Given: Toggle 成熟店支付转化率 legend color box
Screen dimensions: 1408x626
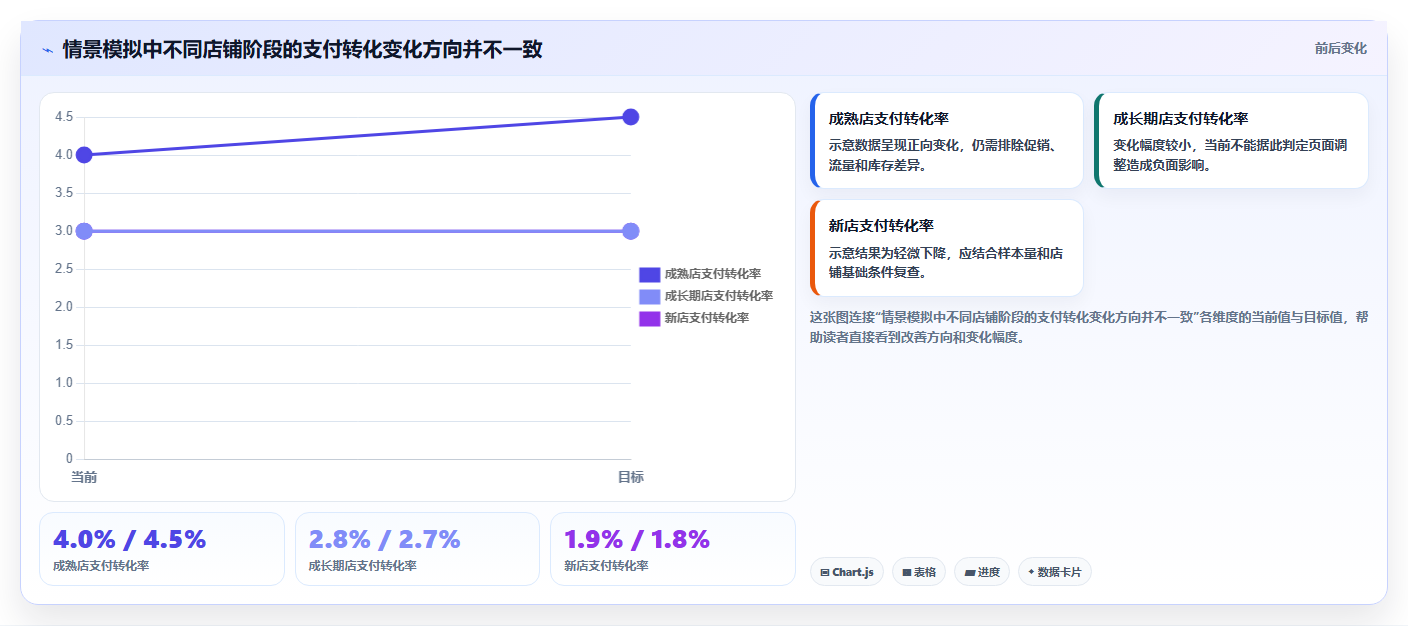Looking at the screenshot, I should [x=649, y=274].
